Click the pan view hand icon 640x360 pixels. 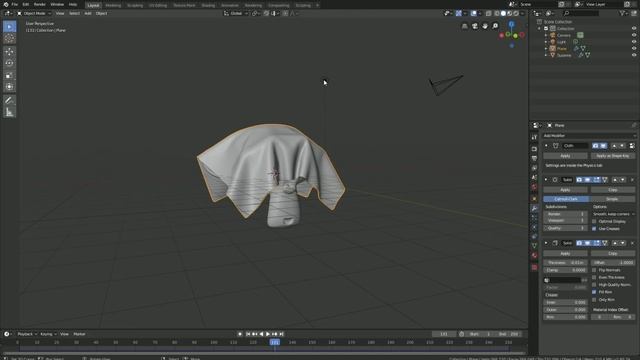[x=485, y=26]
